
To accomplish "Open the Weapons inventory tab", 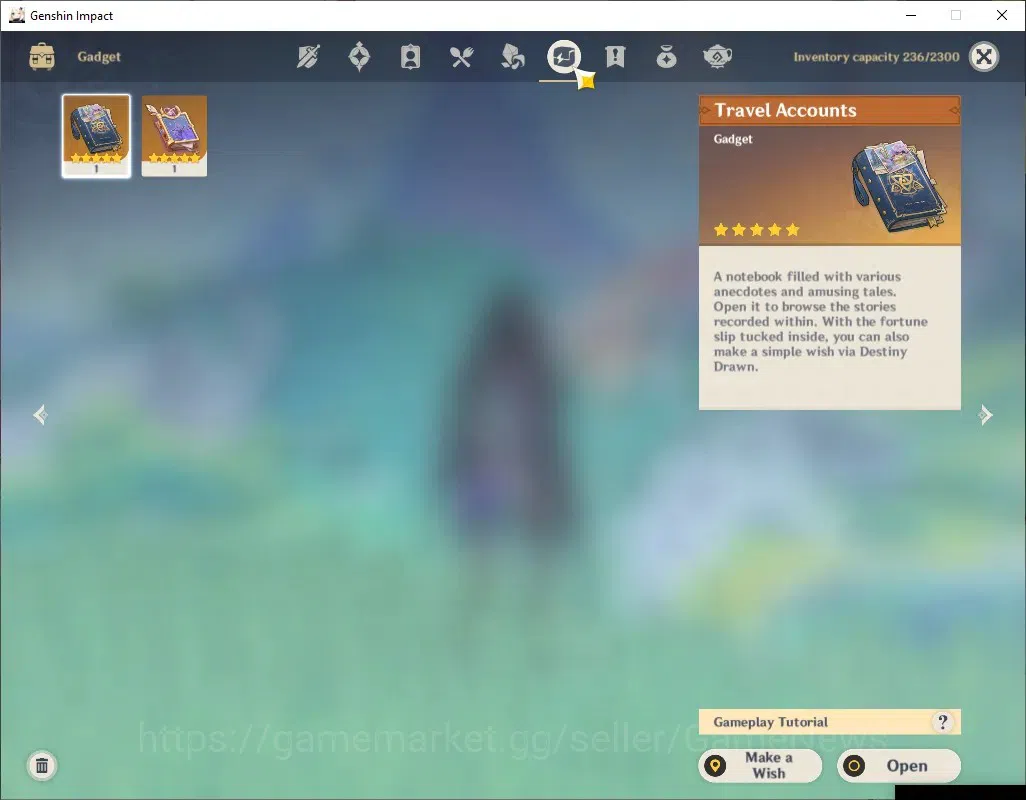I will (308, 57).
